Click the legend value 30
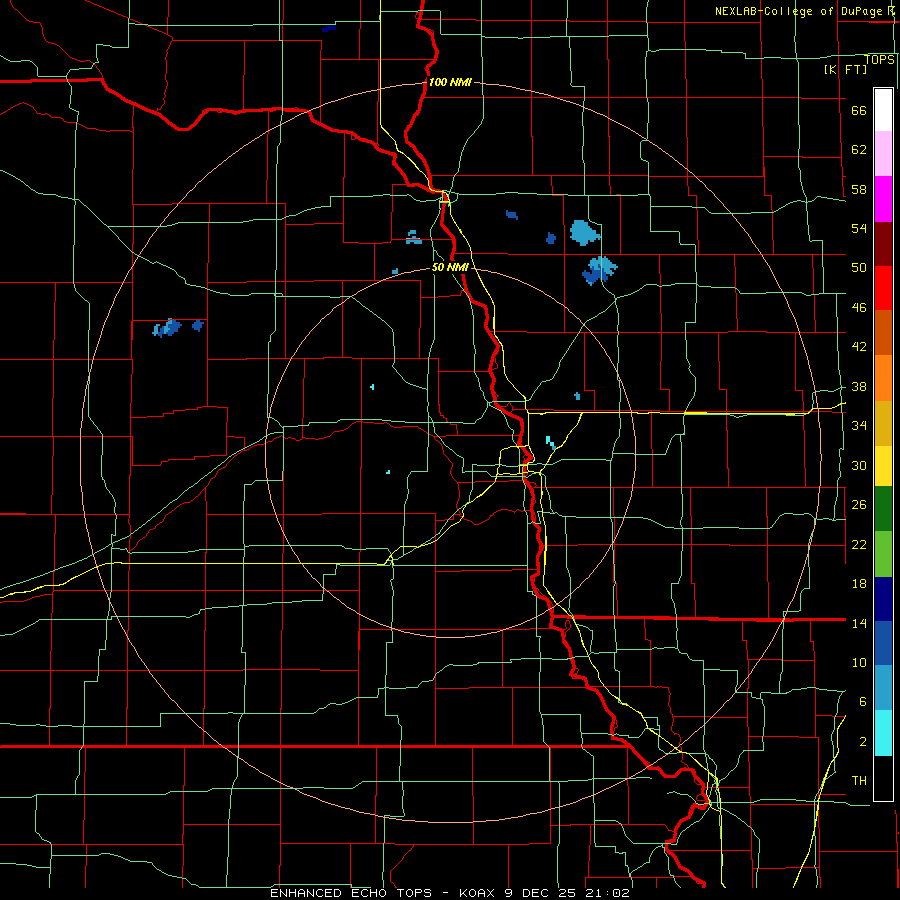Viewport: 900px width, 900px height. tap(859, 465)
